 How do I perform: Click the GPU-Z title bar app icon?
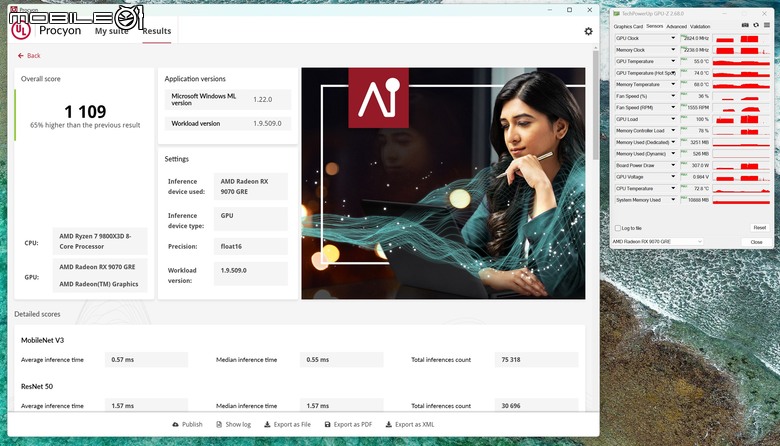pyautogui.click(x=616, y=13)
